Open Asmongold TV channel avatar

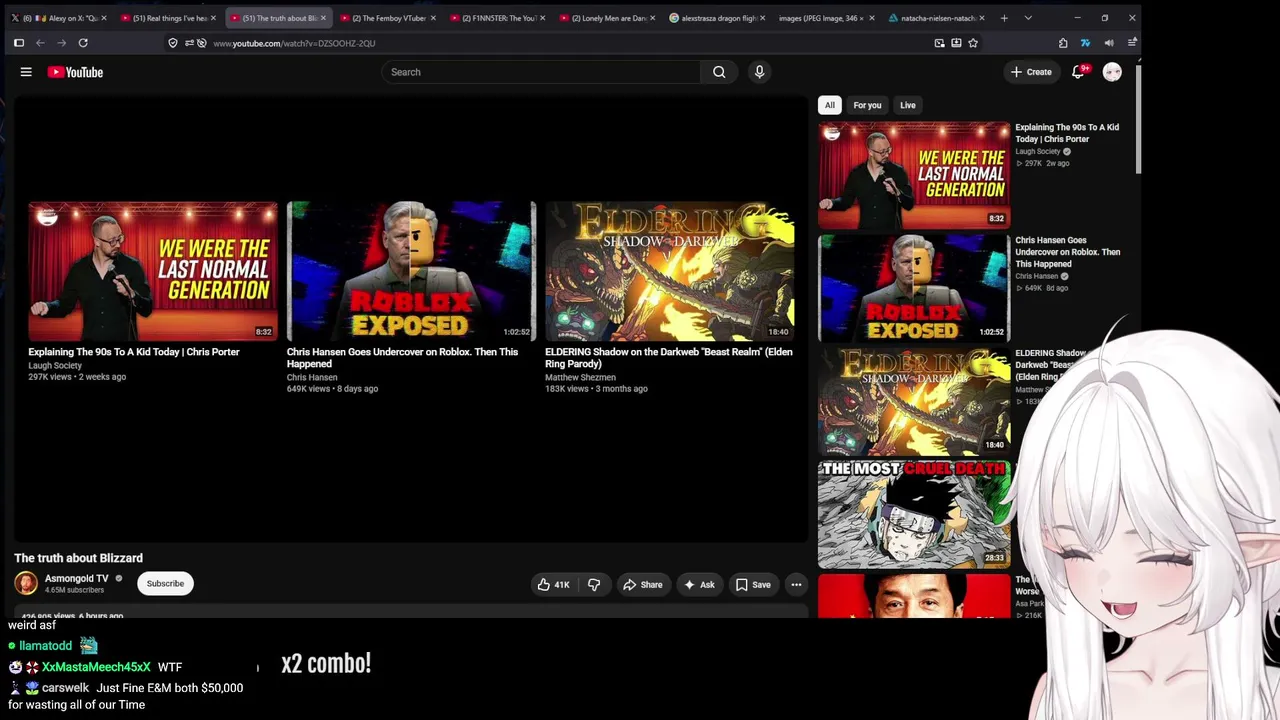pyautogui.click(x=26, y=583)
